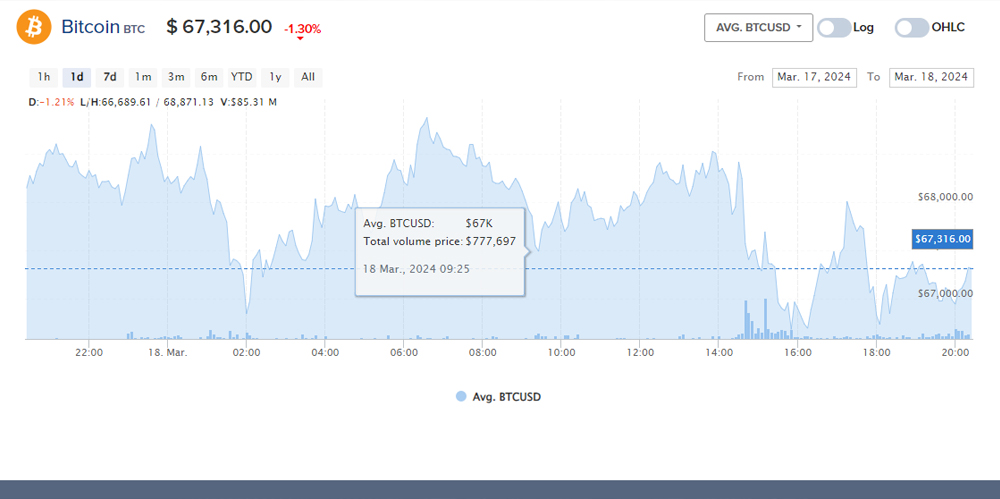Show the 1y time range
The height and width of the screenshot is (499, 1000).
[x=275, y=77]
